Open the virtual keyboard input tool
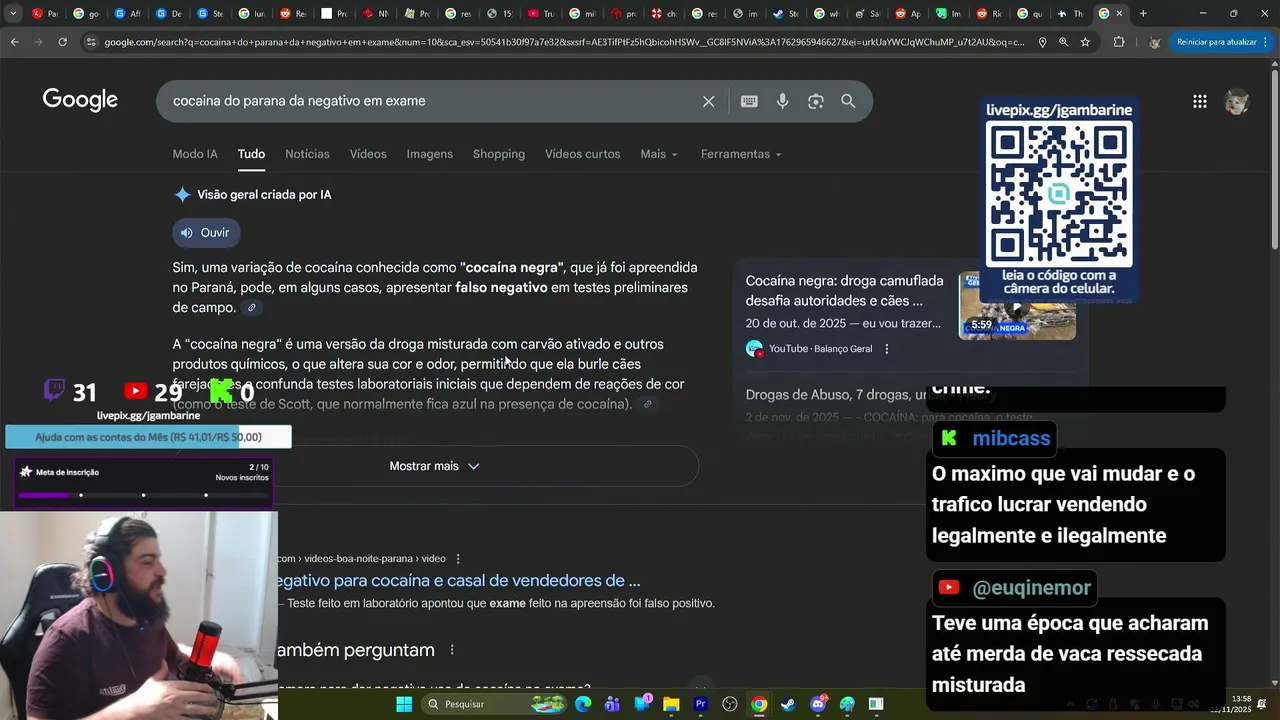1280x720 pixels. 749,101
